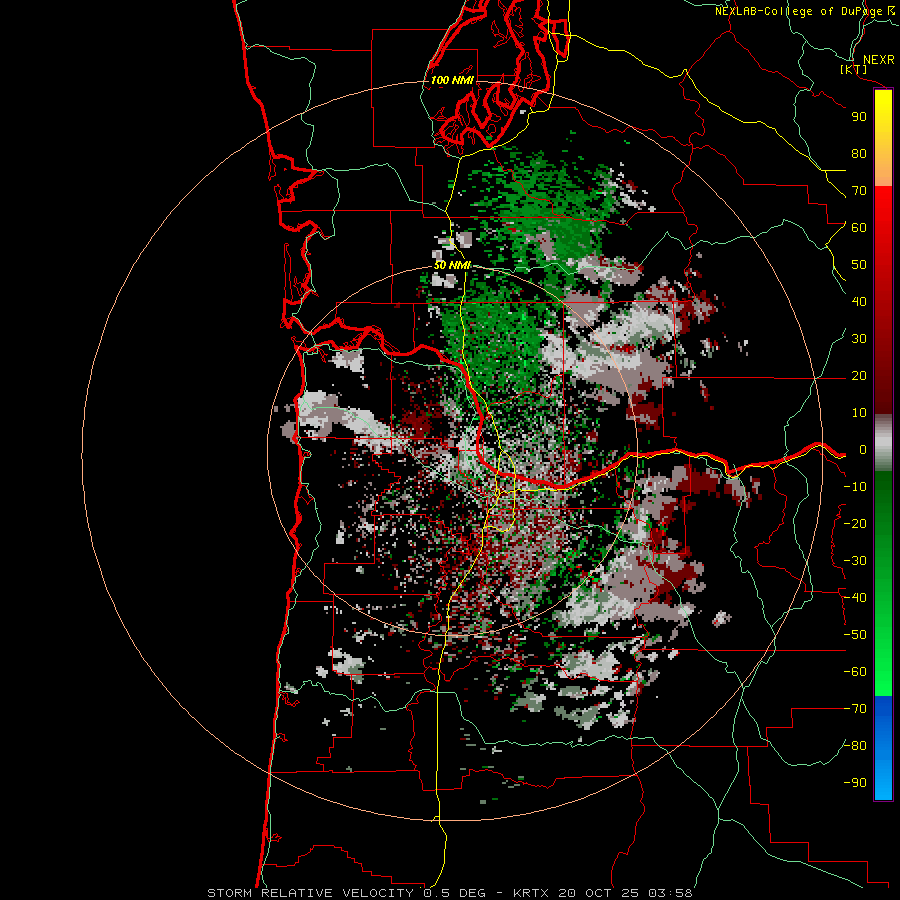Screen dimensions: 900x900
Task: Select the 10 value on the velocity scale
Action: [x=859, y=413]
